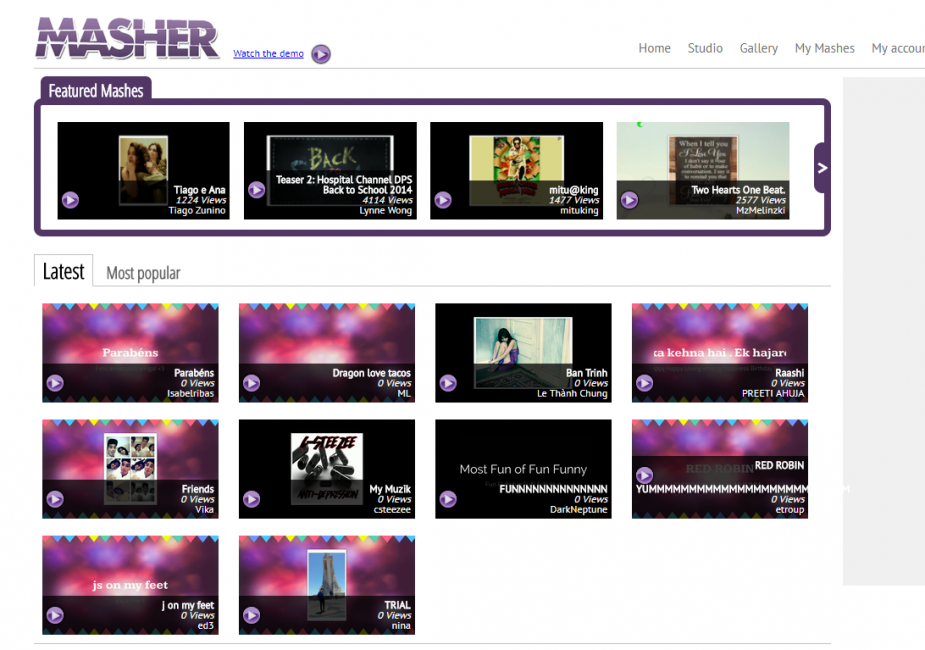Click the PREETI AHUJA author name
Viewport: 925px width, 650px height.
[773, 393]
